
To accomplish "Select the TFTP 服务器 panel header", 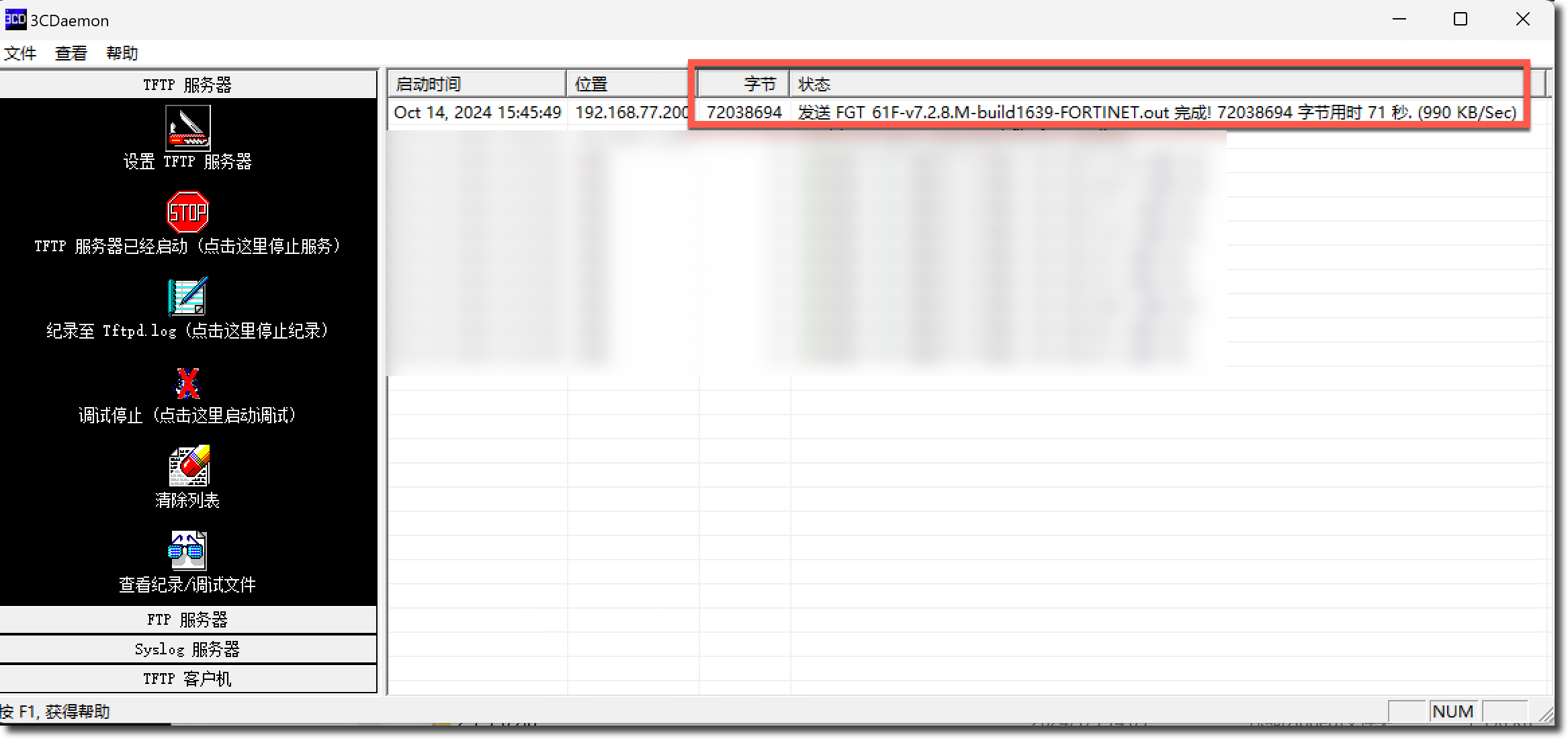I will 188,85.
